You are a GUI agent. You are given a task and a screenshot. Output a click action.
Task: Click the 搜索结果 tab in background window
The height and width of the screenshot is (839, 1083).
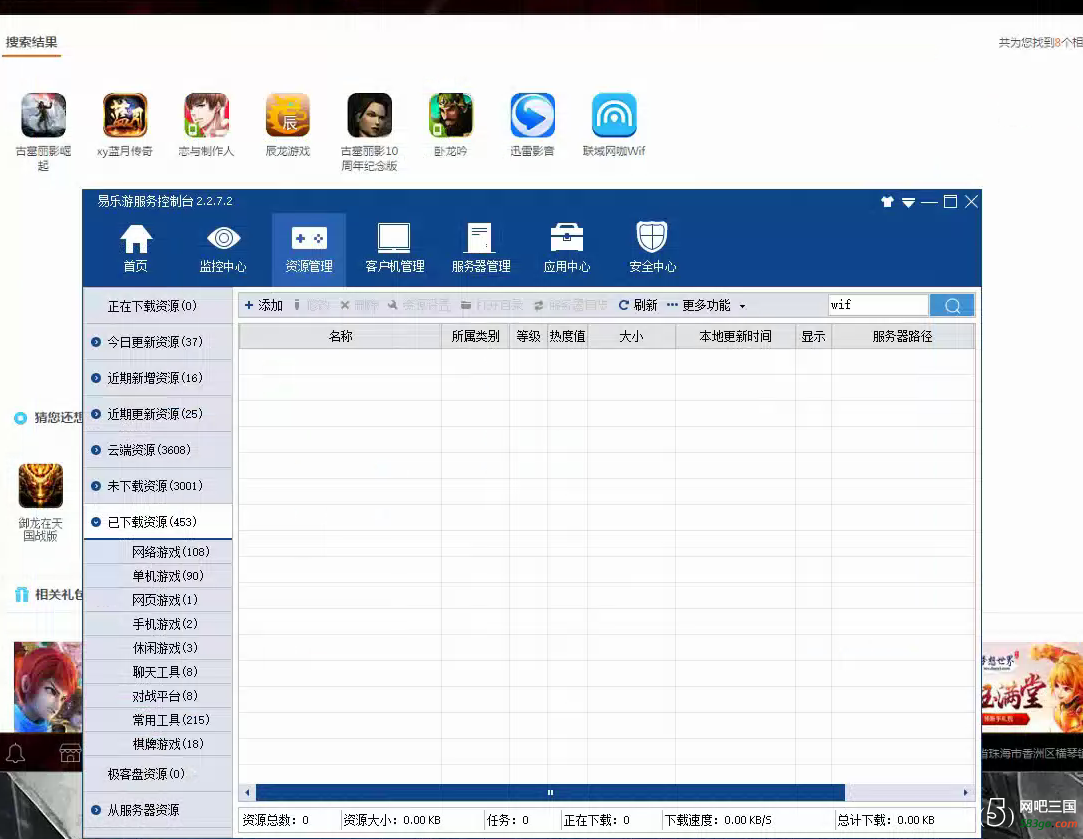coord(32,42)
